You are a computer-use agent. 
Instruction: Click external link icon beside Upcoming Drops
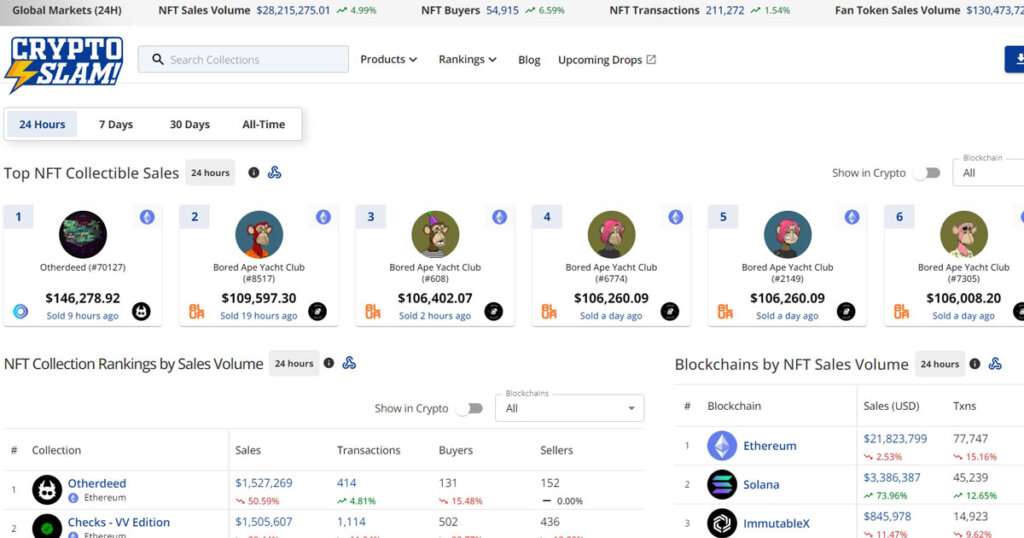[x=651, y=59]
